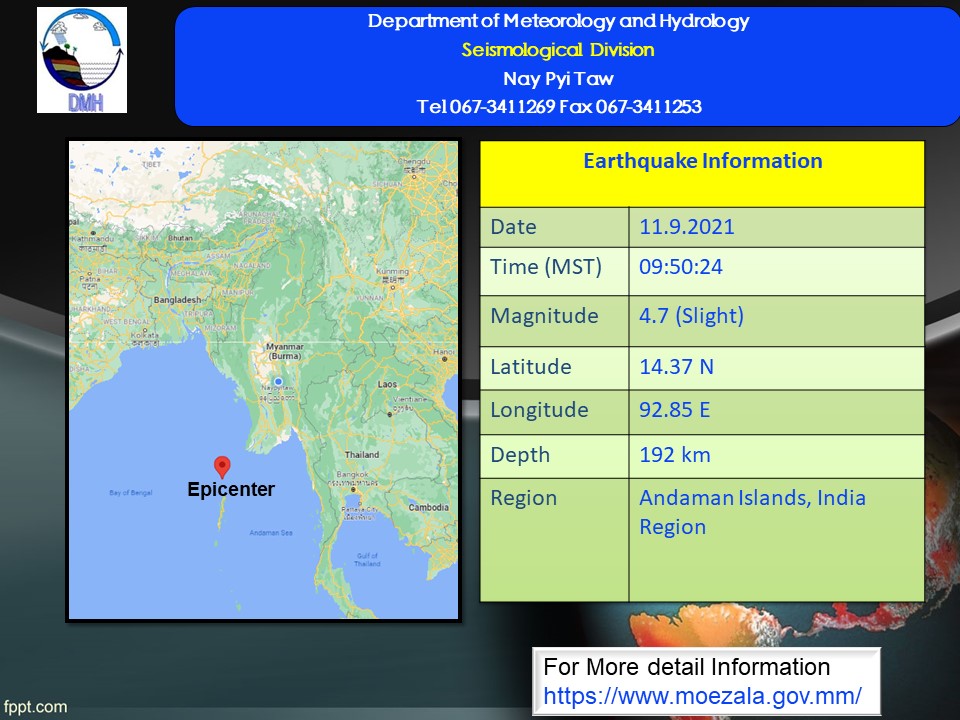The height and width of the screenshot is (720, 960).
Task: Click the 'Time (MST)' row label
Action: tap(546, 267)
